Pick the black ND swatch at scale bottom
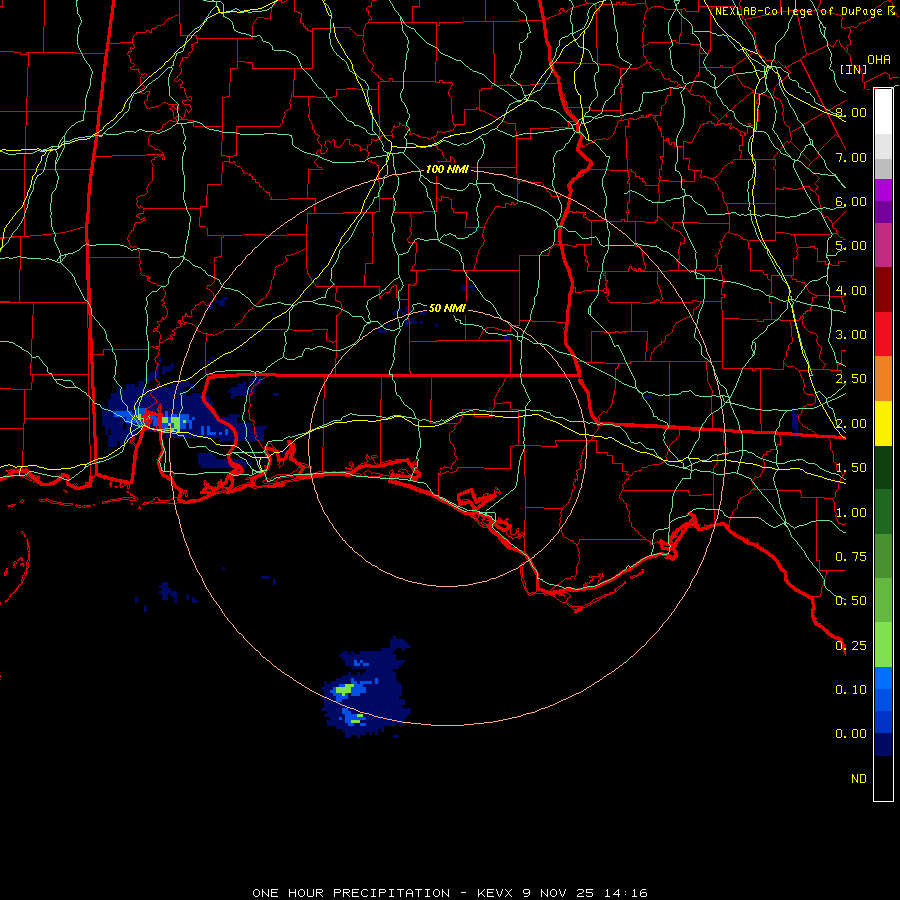900x900 pixels. coord(883,778)
